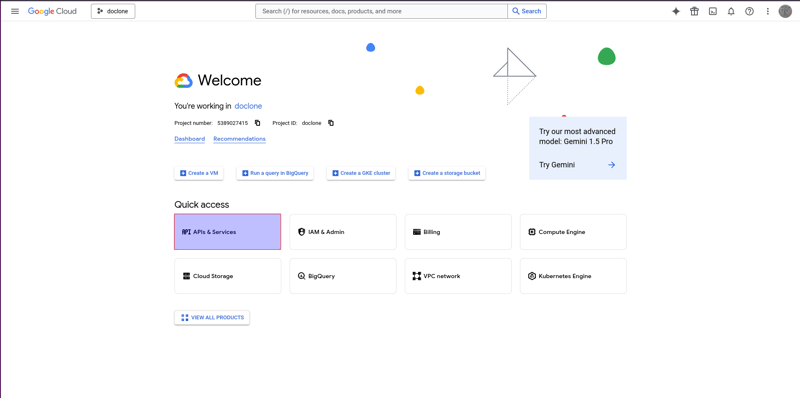This screenshot has height=398, width=800.
Task: Click project number value 5389027415
Action: tap(233, 123)
